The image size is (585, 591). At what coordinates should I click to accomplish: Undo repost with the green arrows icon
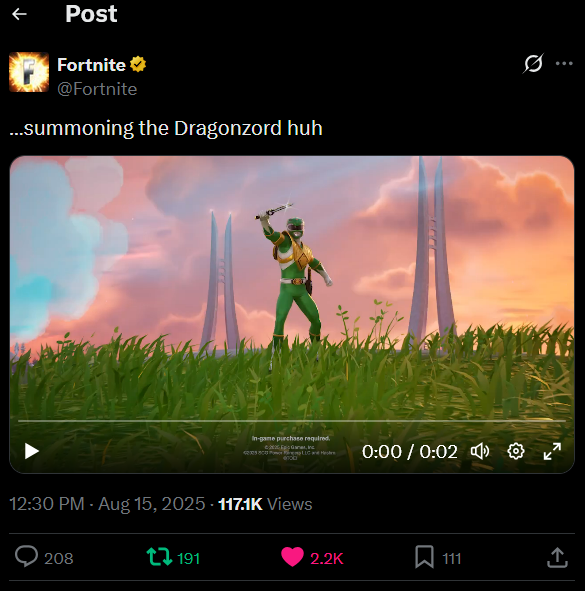tap(159, 557)
